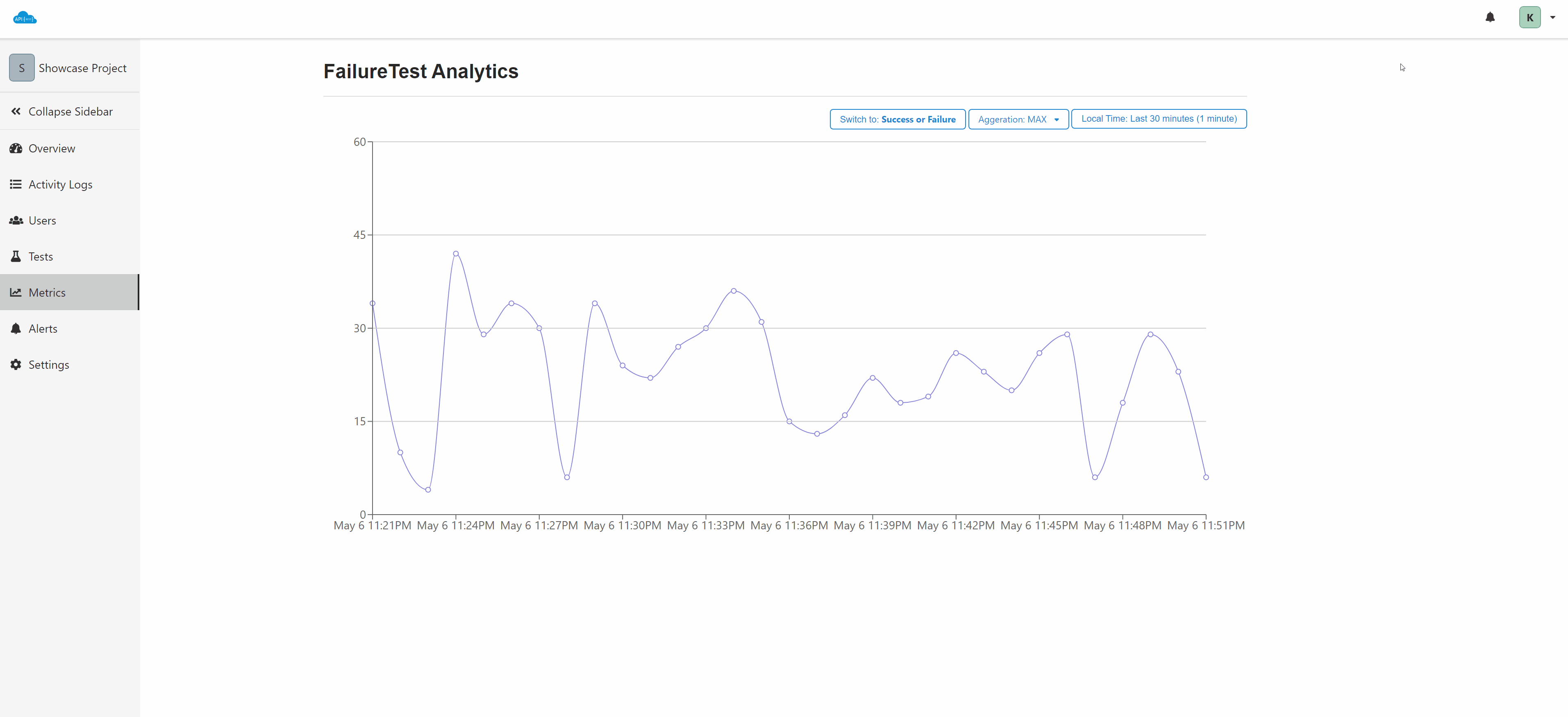1568x717 pixels.
Task: Click the API cloud logo icon
Action: coord(25,18)
